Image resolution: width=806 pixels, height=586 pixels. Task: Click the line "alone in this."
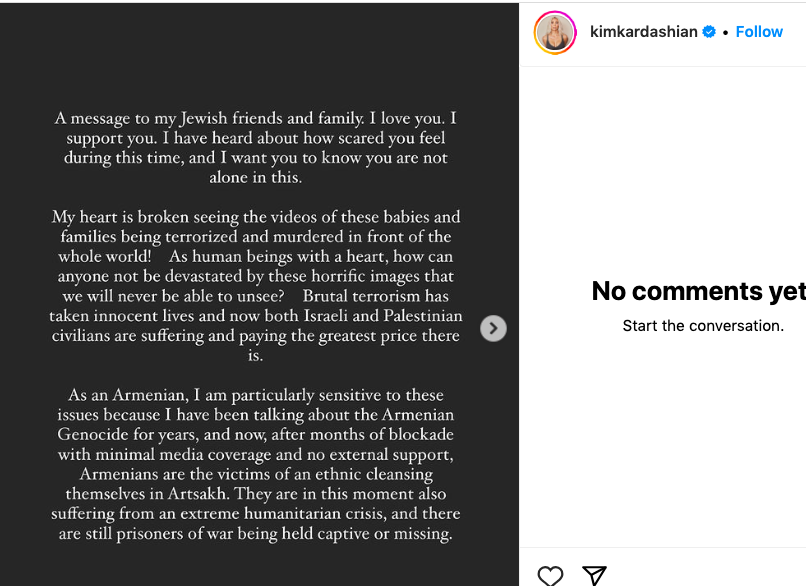point(256,178)
